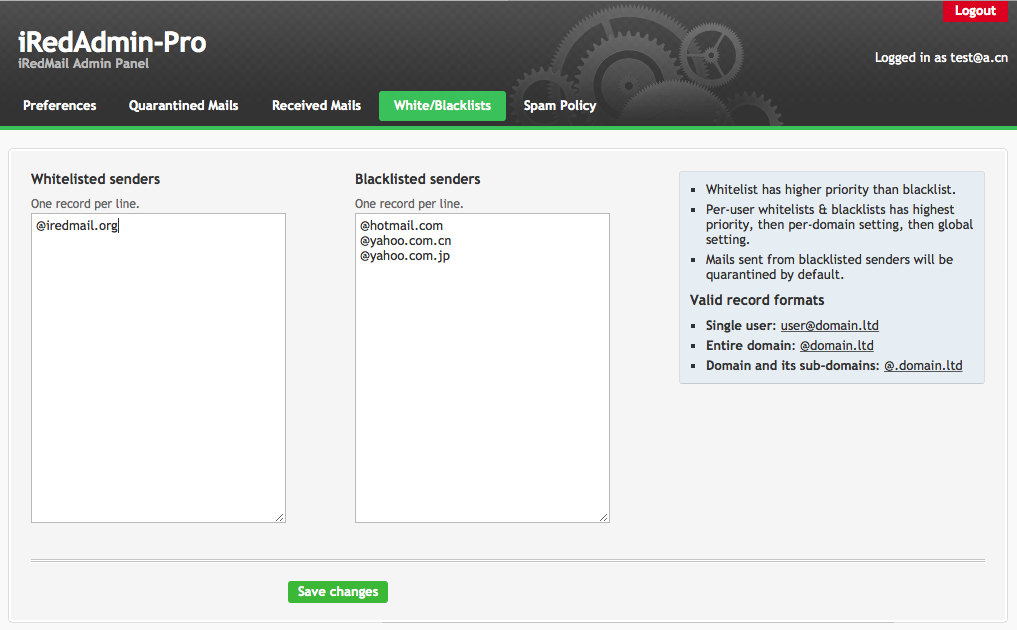Grab the Blacklisted senders resize handle
This screenshot has width=1017, height=630.
coord(604,517)
